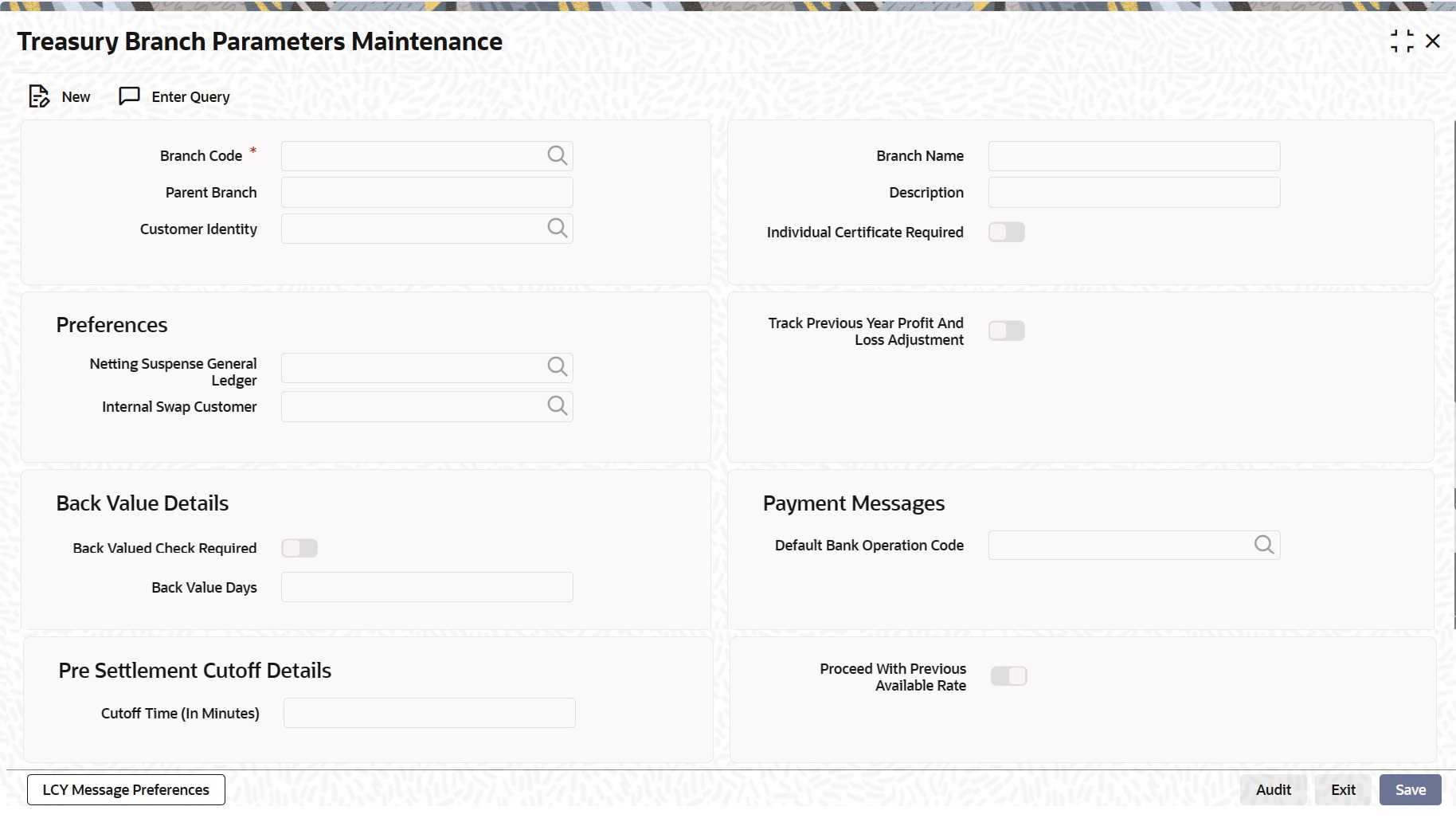Image resolution: width=1456 pixels, height=822 pixels.
Task: Open LCY Message Preferences
Action: pos(125,789)
